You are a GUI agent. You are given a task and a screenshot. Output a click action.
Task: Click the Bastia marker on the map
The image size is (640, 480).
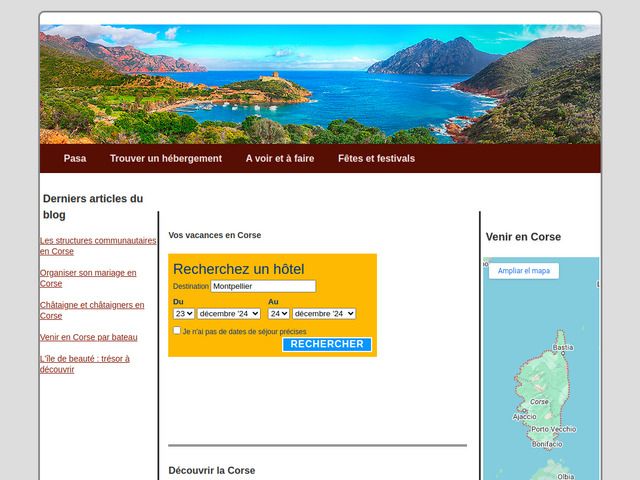point(563,348)
